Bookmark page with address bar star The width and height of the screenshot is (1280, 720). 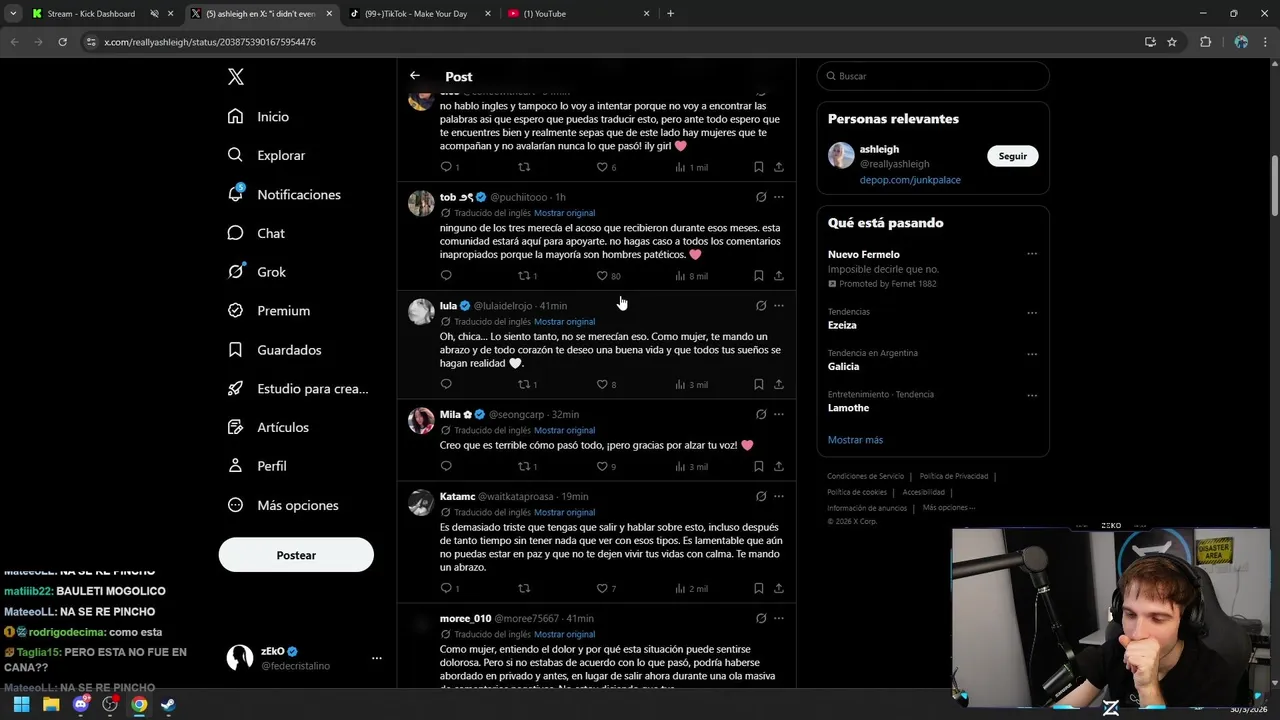click(1172, 42)
